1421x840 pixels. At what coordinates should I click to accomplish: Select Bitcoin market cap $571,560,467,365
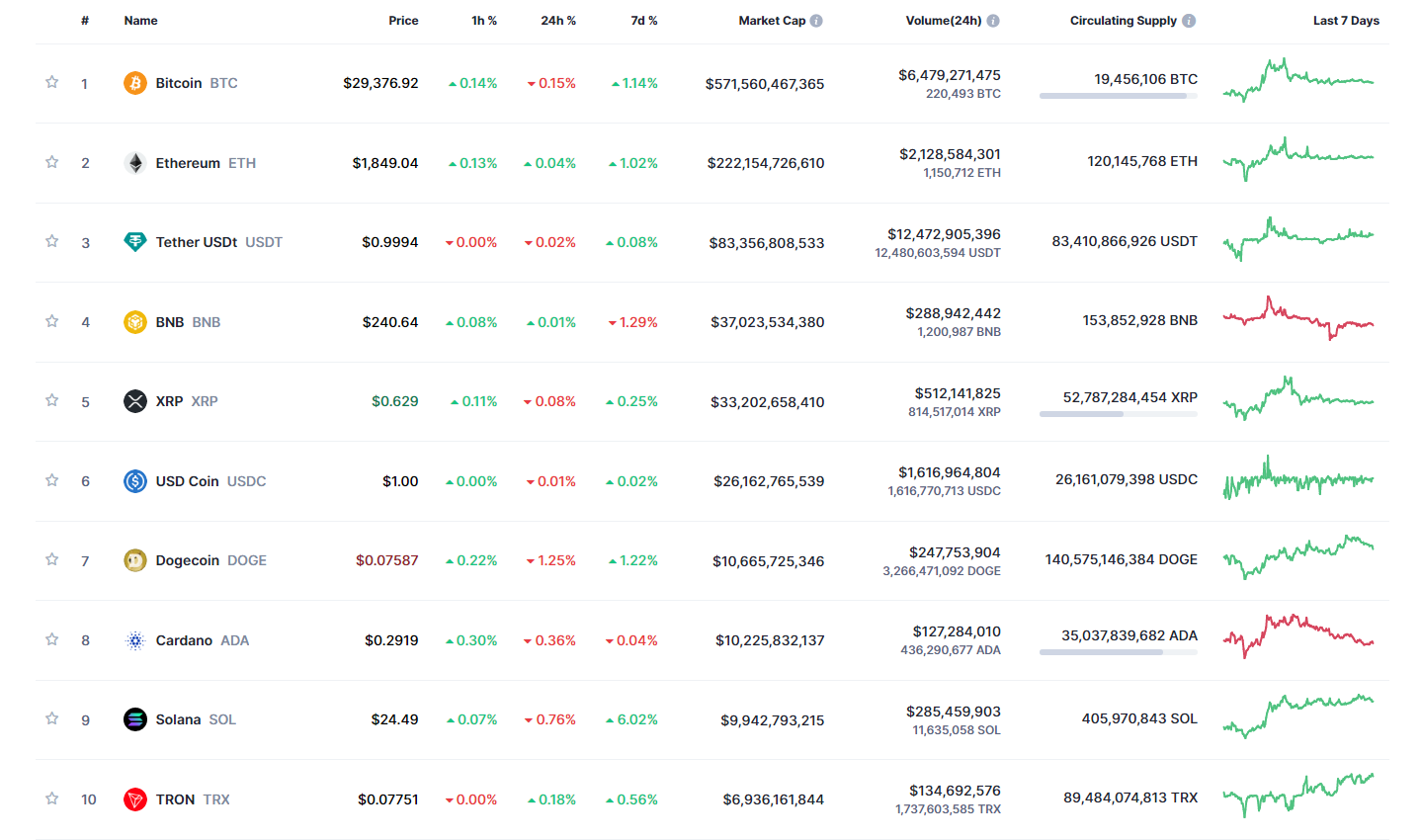point(765,84)
